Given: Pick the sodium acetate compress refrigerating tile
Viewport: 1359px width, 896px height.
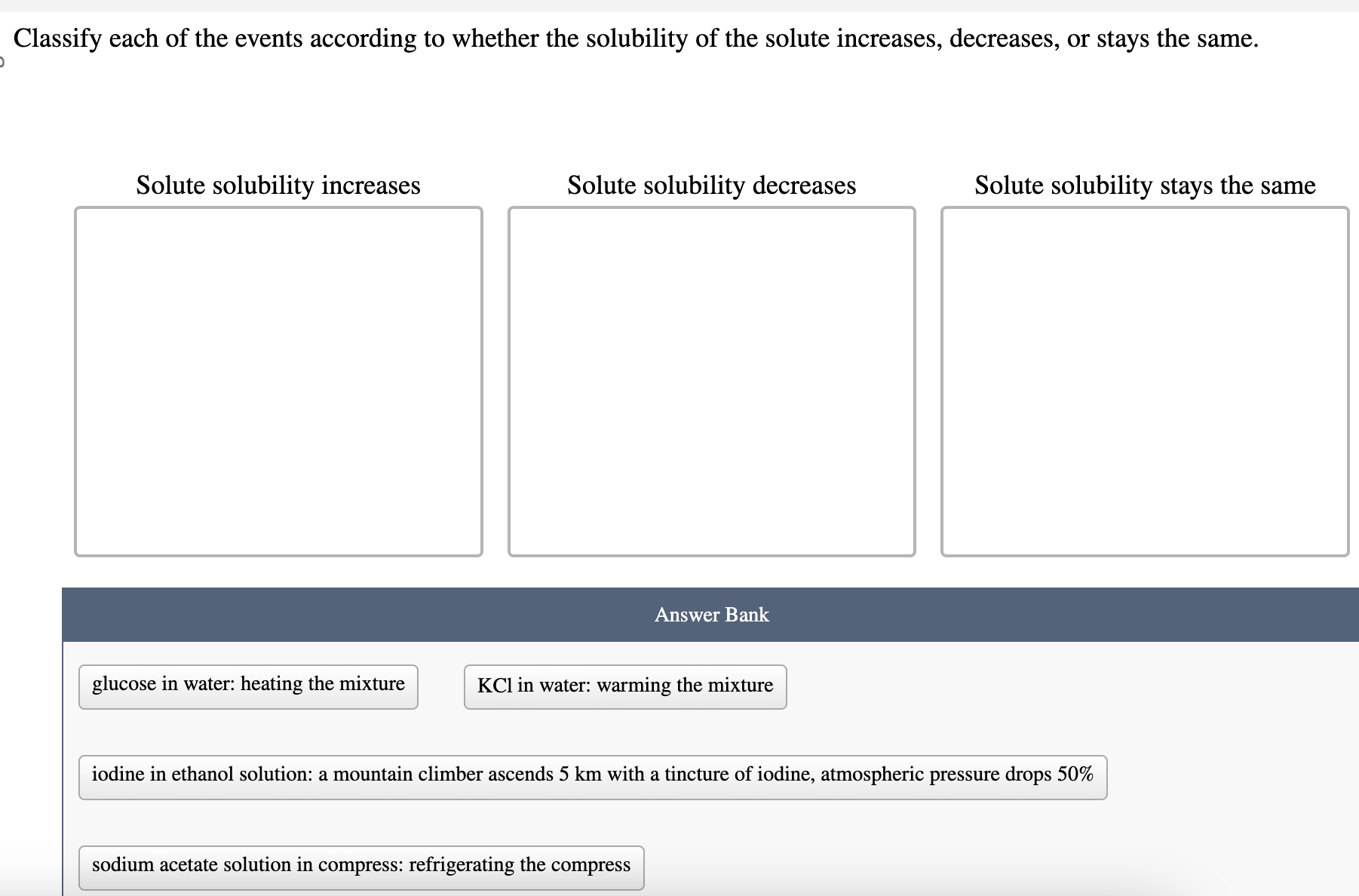Looking at the screenshot, I should click(x=360, y=867).
